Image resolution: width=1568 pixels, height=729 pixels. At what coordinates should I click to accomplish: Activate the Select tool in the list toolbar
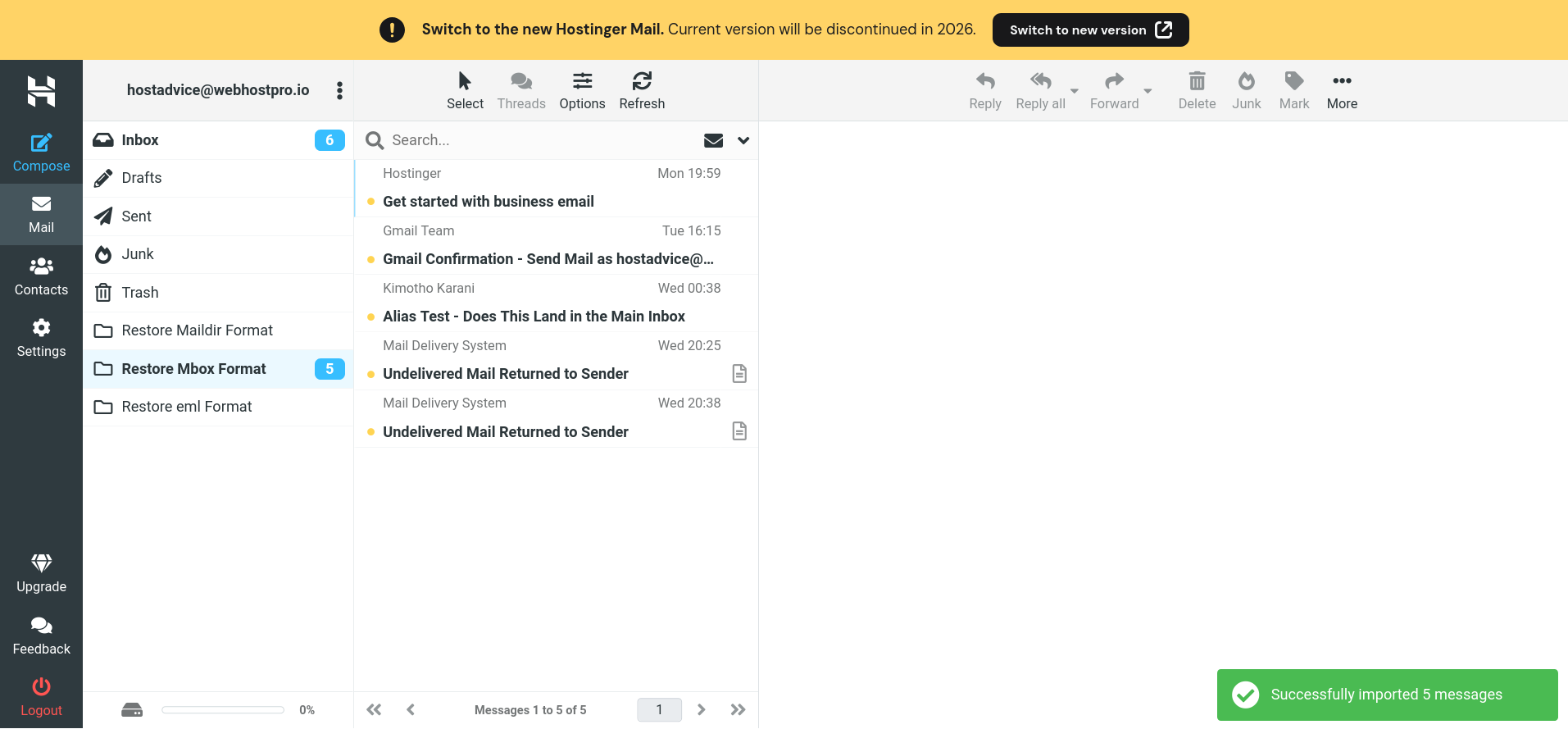point(465,90)
